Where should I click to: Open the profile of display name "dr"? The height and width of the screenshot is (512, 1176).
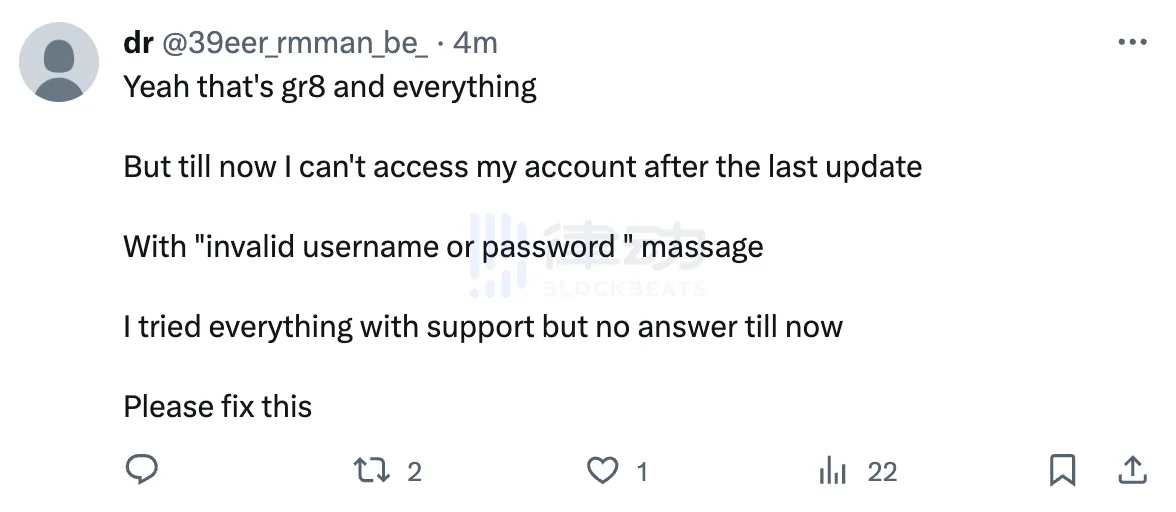137,43
